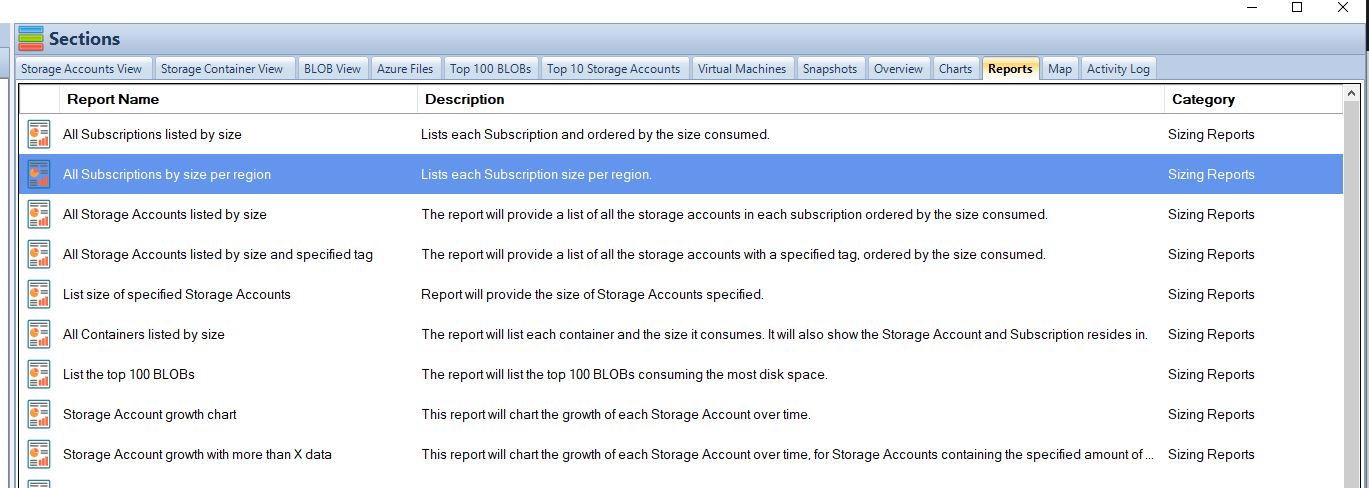The height and width of the screenshot is (488, 1369).
Task: Open the Top 100 BLOBs tab
Action: tap(491, 69)
